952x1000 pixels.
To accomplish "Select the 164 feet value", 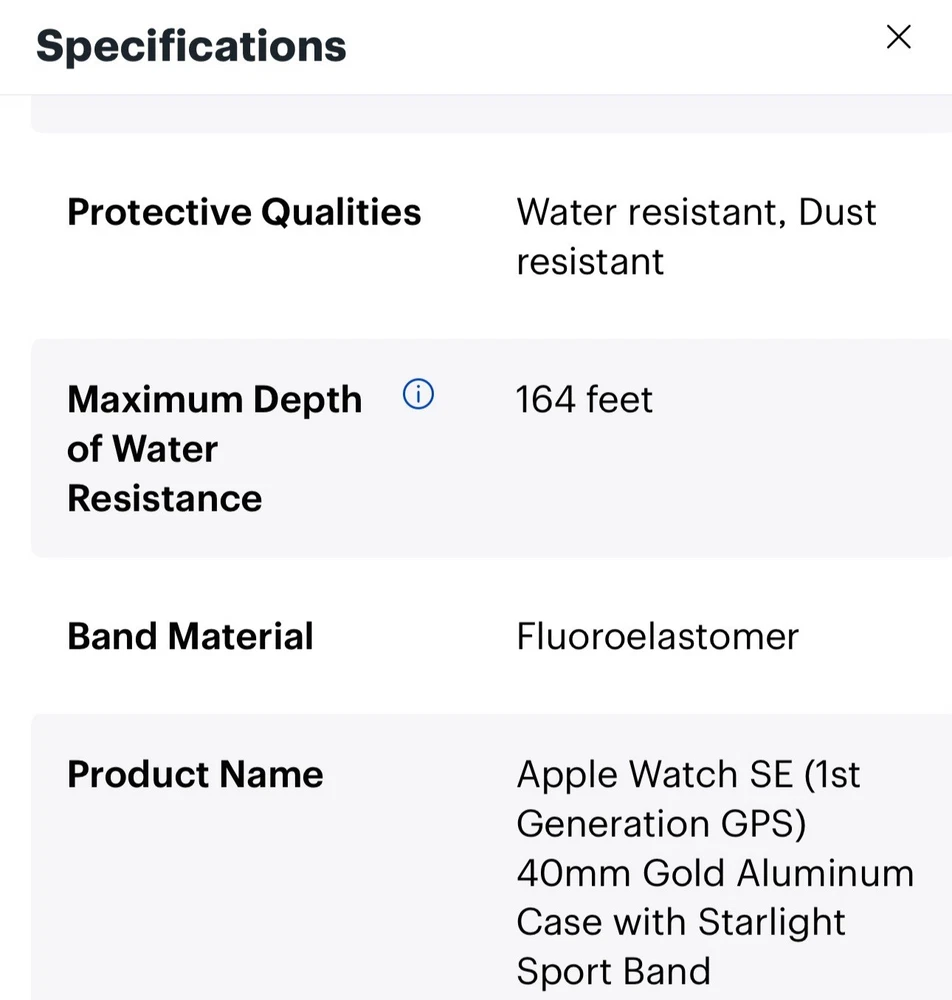I will tap(584, 400).
